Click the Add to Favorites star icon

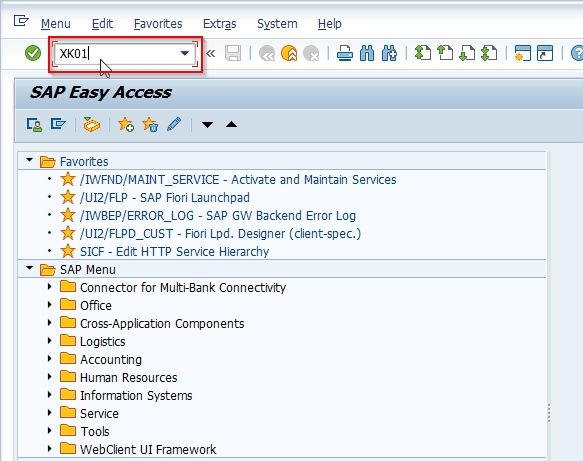point(126,125)
